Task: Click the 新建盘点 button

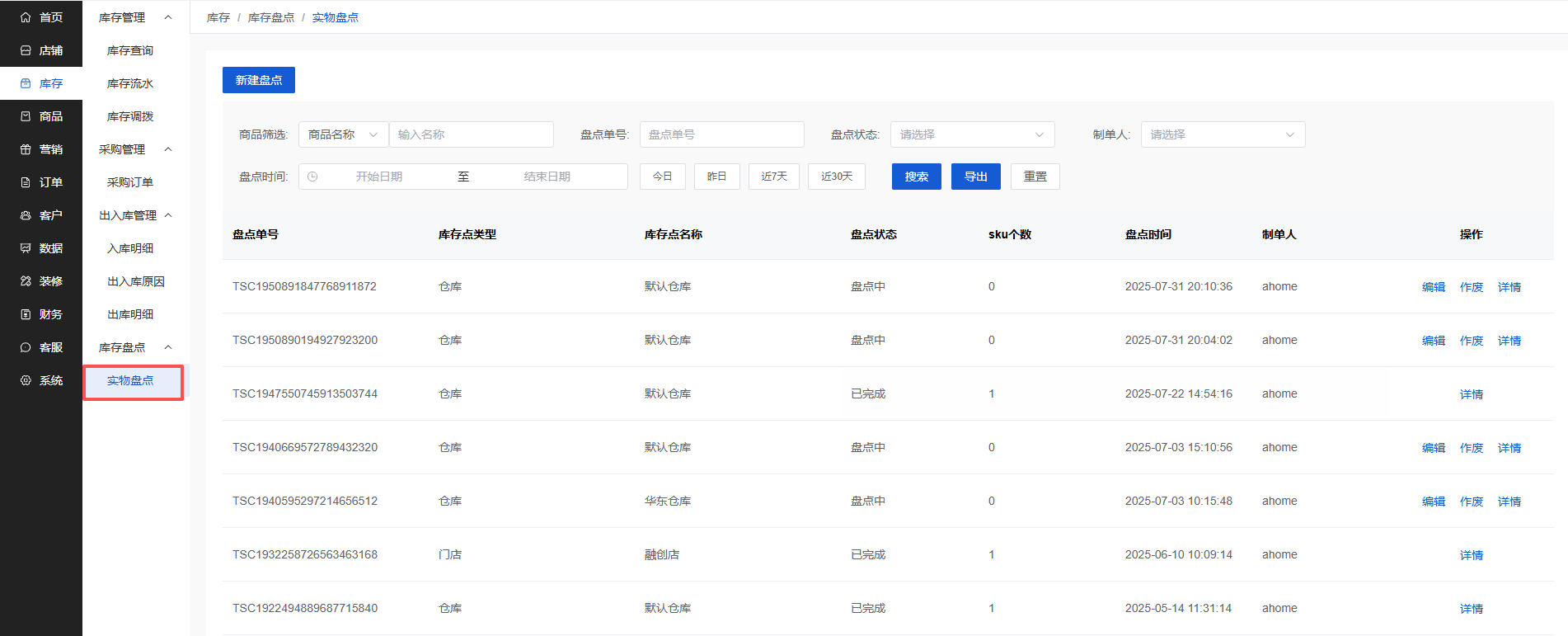Action: pos(259,80)
